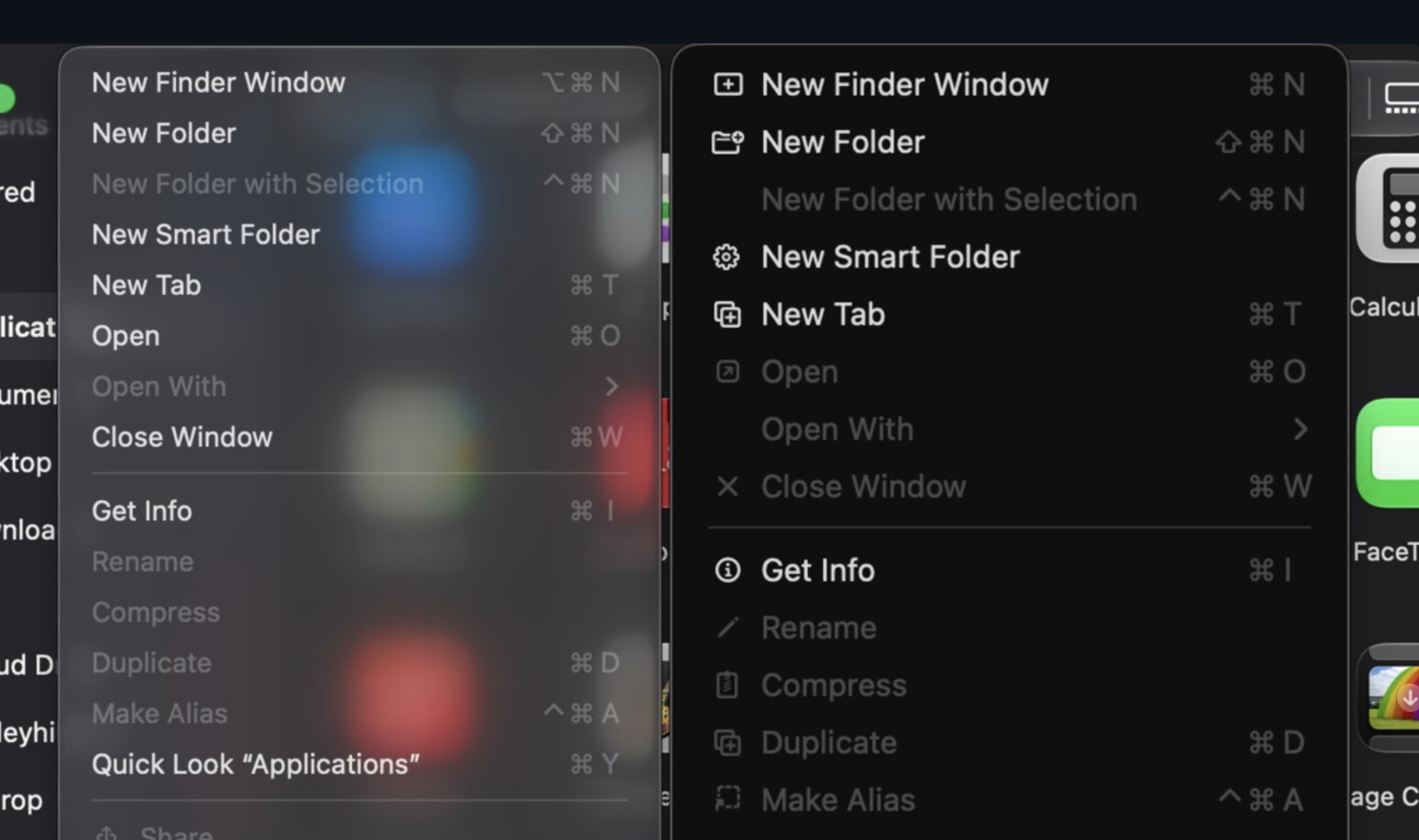Viewport: 1419px width, 840px height.
Task: Click the Make Alias dashed-square icon
Action: 727,798
